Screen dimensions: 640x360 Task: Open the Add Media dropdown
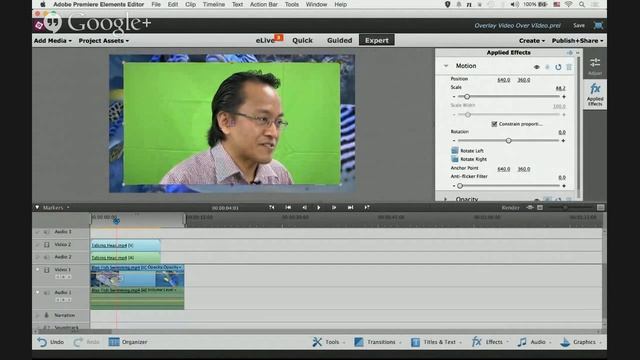pyautogui.click(x=53, y=41)
